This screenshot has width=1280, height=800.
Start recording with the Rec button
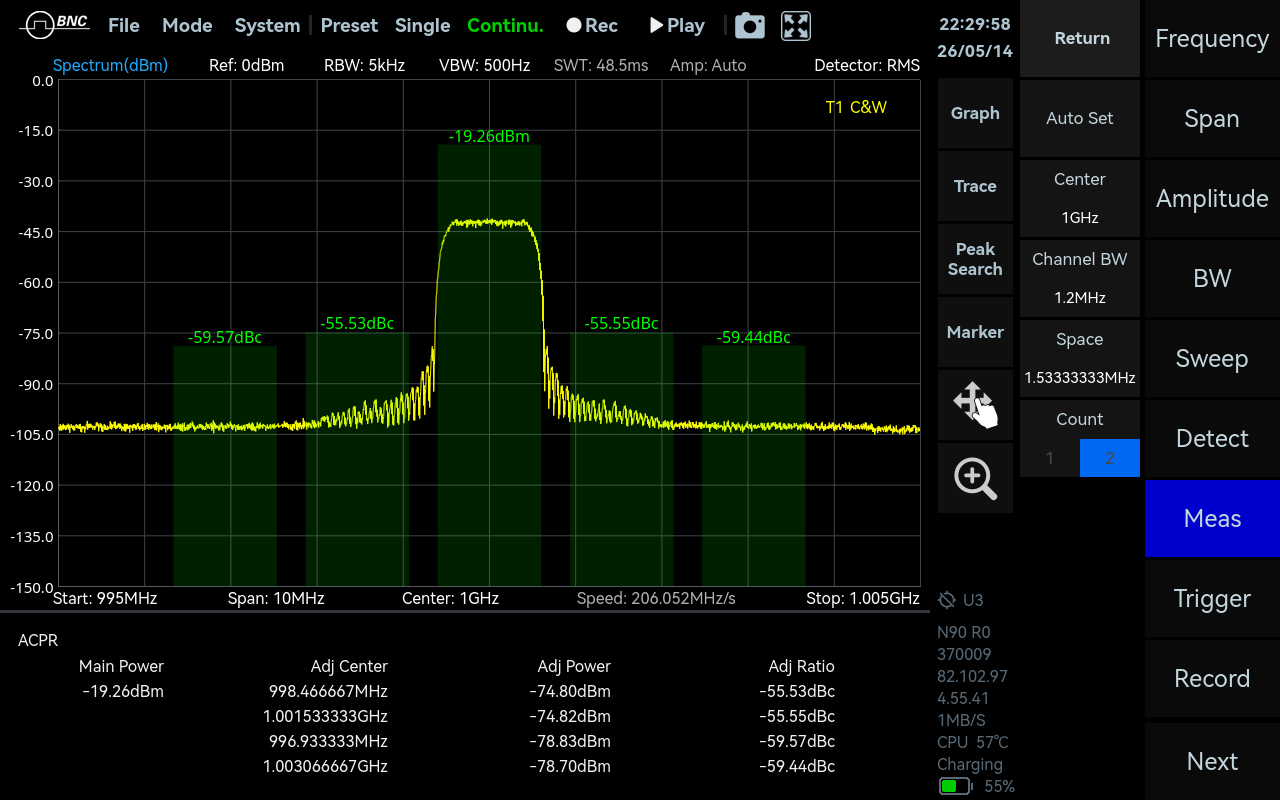click(x=592, y=26)
